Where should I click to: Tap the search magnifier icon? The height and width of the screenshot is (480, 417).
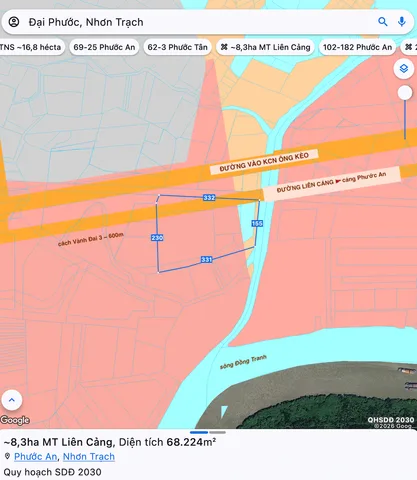[x=383, y=22]
